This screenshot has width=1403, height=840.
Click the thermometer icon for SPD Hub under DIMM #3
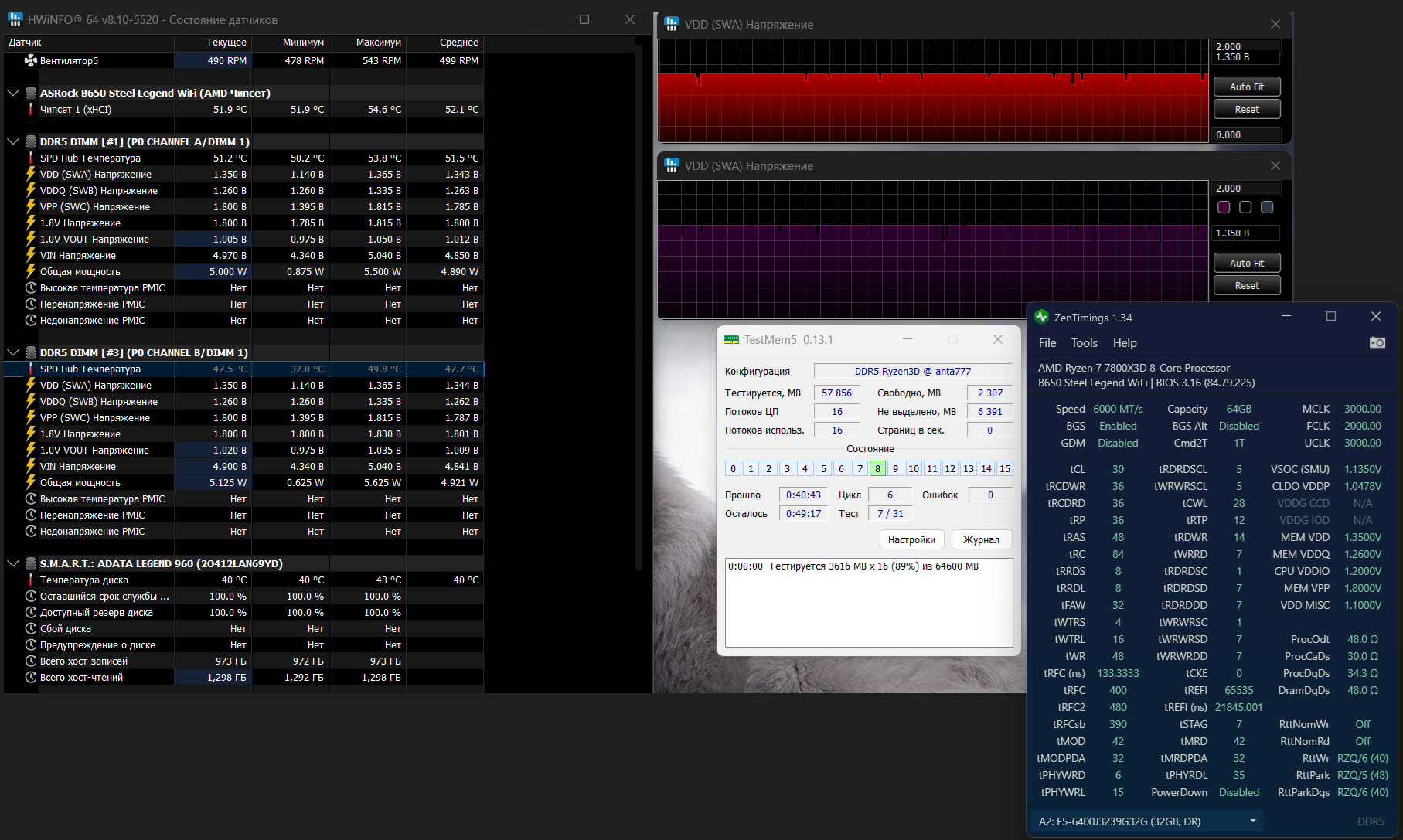click(x=31, y=369)
